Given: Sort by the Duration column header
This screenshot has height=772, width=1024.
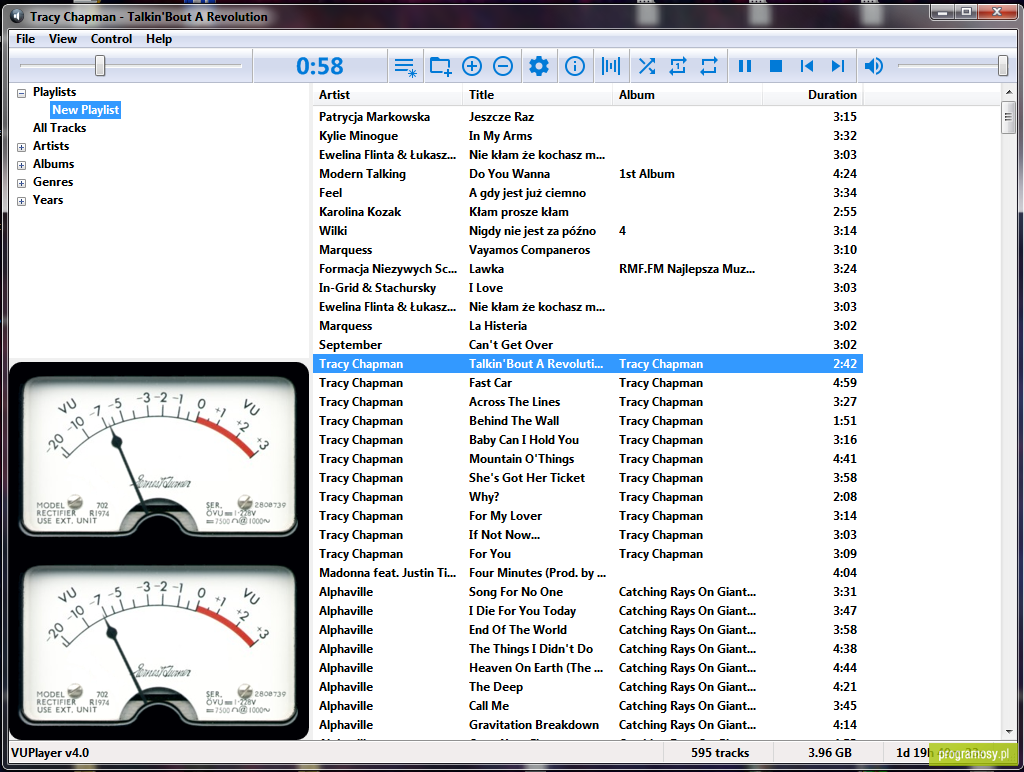Looking at the screenshot, I should pos(812,95).
